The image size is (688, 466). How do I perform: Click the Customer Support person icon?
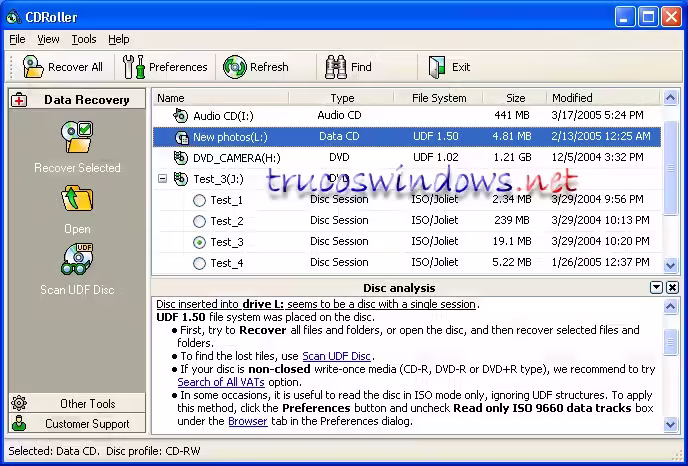pos(19,423)
